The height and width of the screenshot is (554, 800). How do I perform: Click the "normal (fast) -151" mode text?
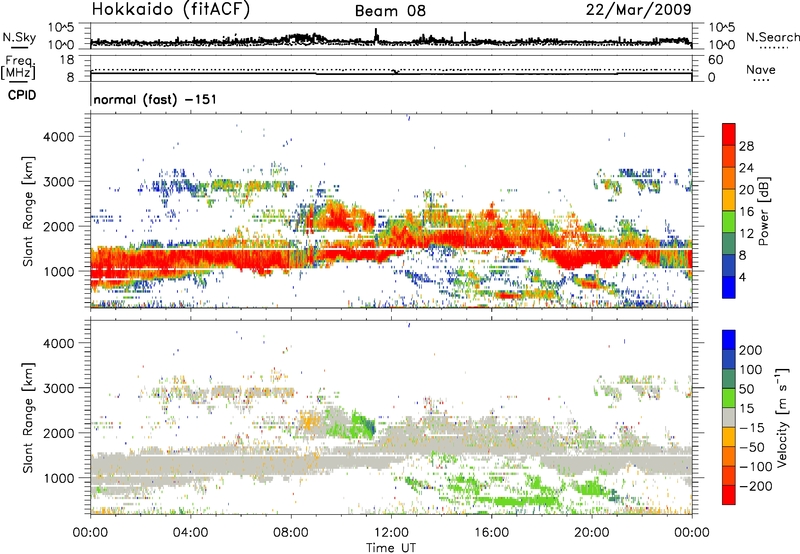155,99
